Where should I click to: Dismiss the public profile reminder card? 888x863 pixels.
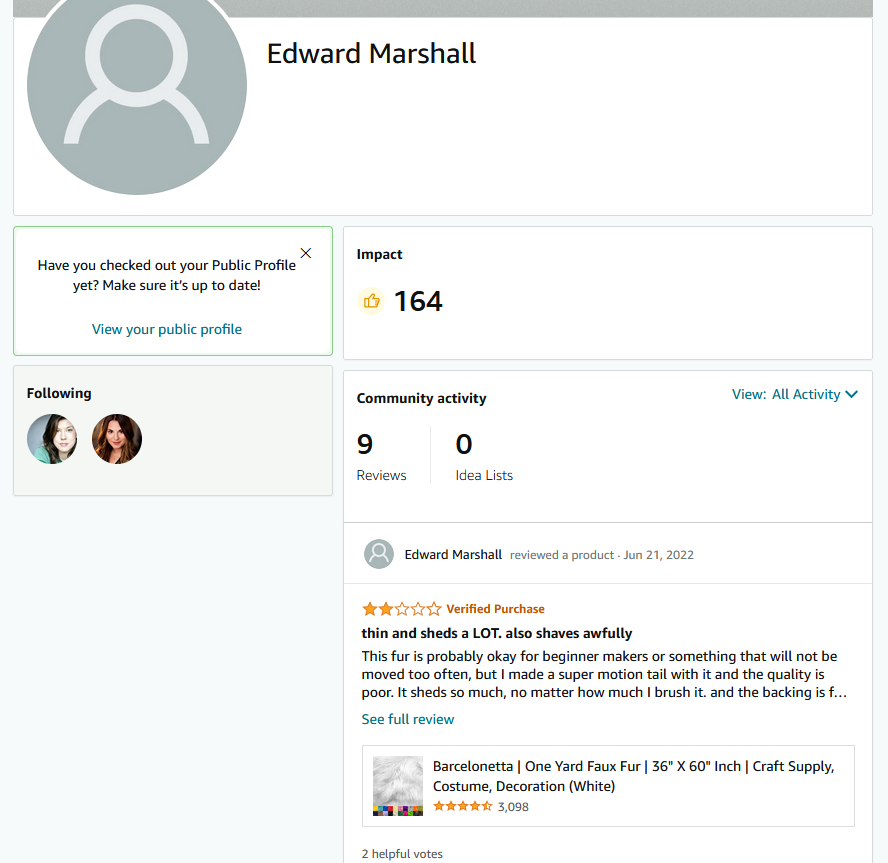[x=306, y=253]
